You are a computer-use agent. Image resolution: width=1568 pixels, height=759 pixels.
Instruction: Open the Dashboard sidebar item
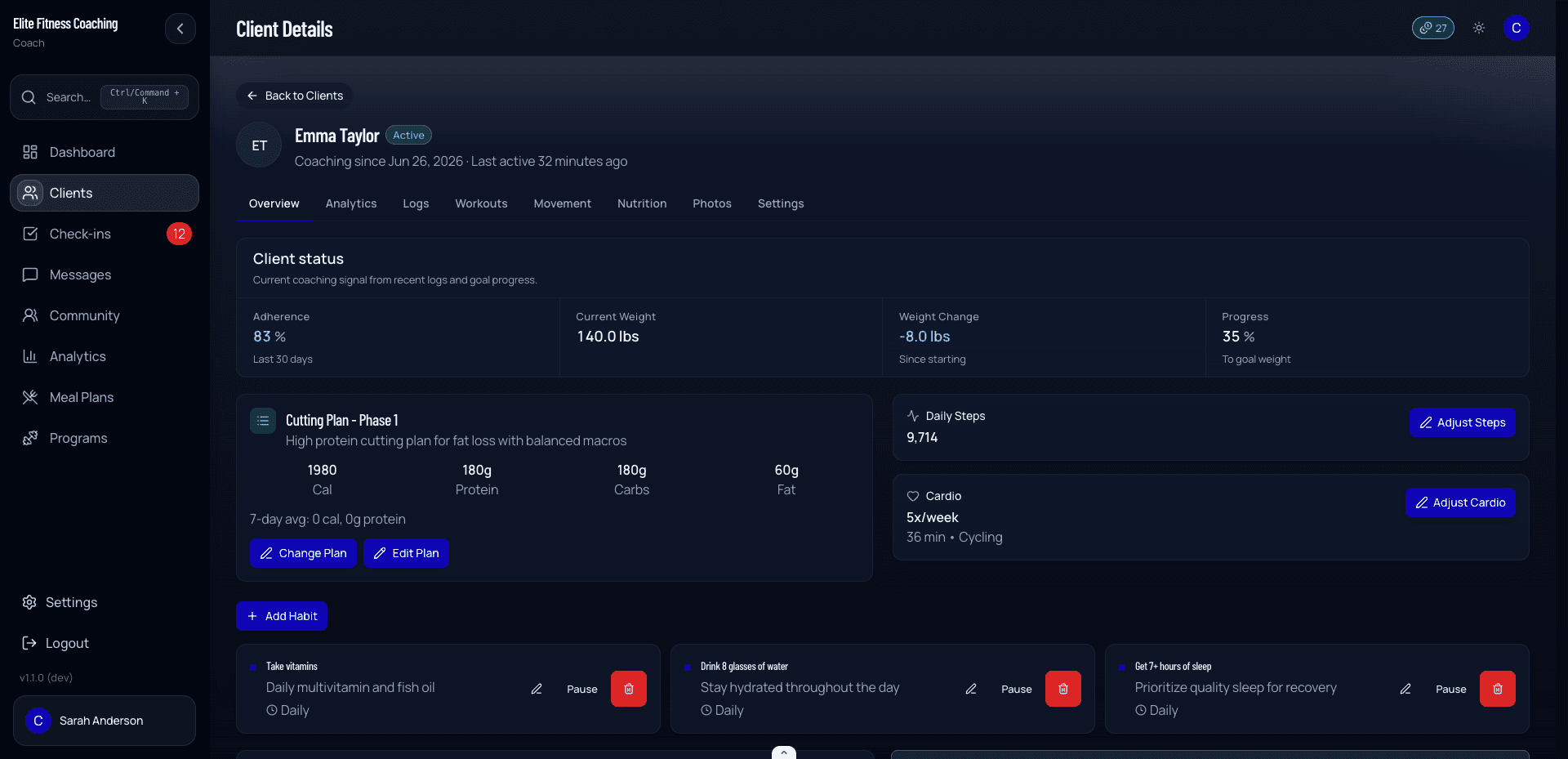(105, 152)
